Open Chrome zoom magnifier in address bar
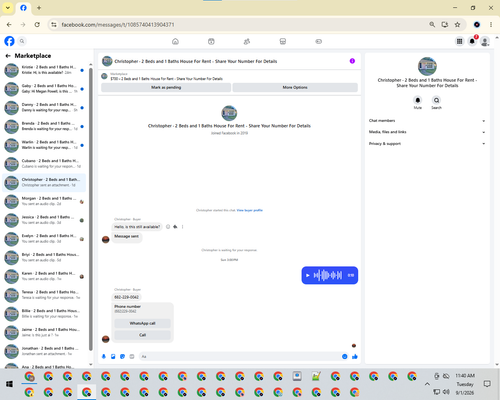 [x=432, y=24]
